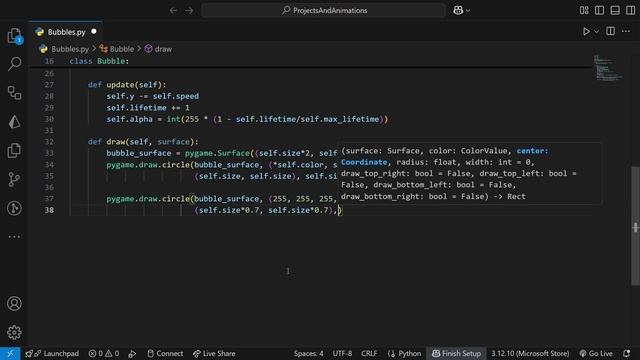
Task: Show errors and warnings count
Action: click(104, 353)
